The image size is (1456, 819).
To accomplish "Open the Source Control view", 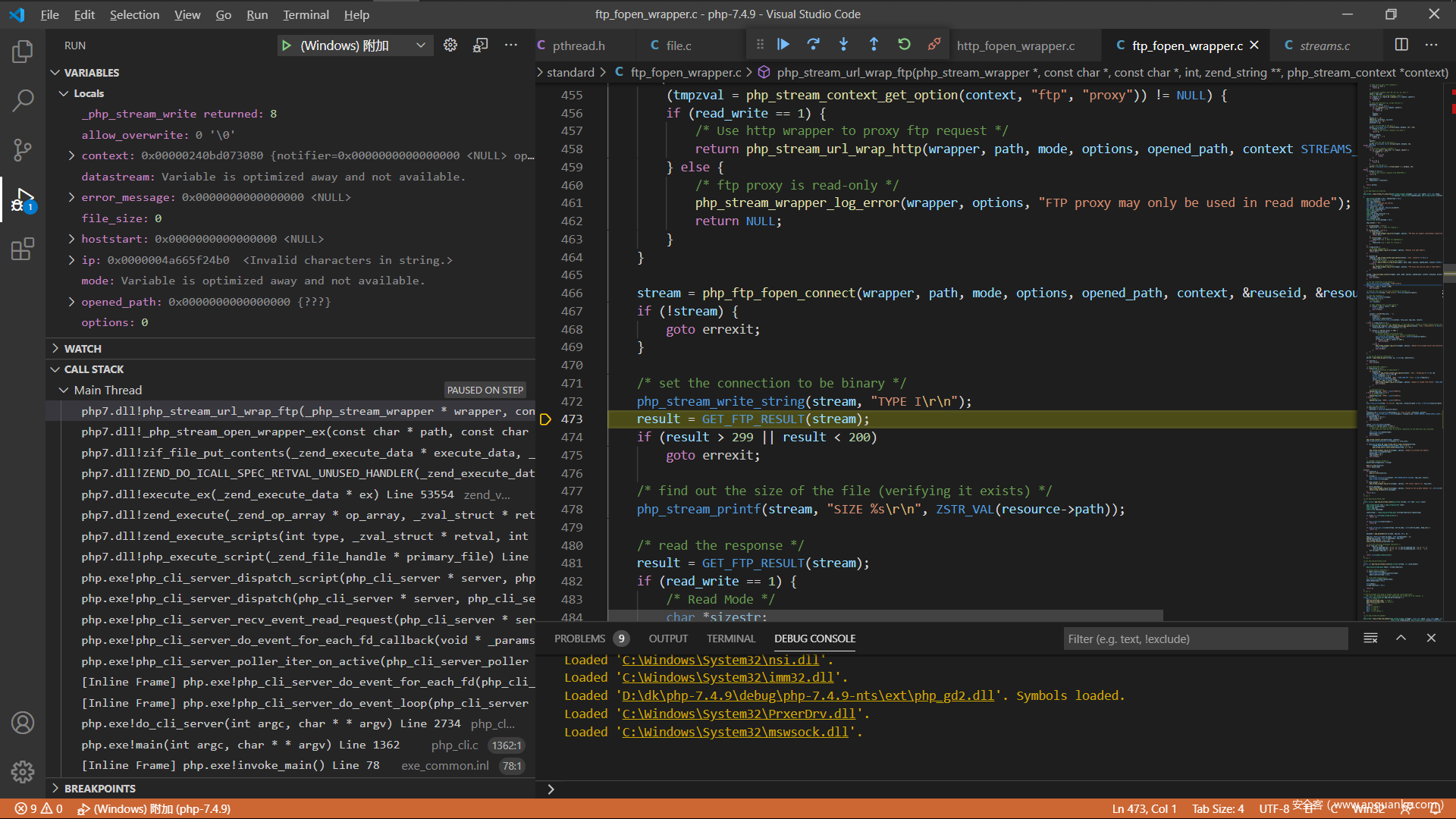I will point(23,149).
